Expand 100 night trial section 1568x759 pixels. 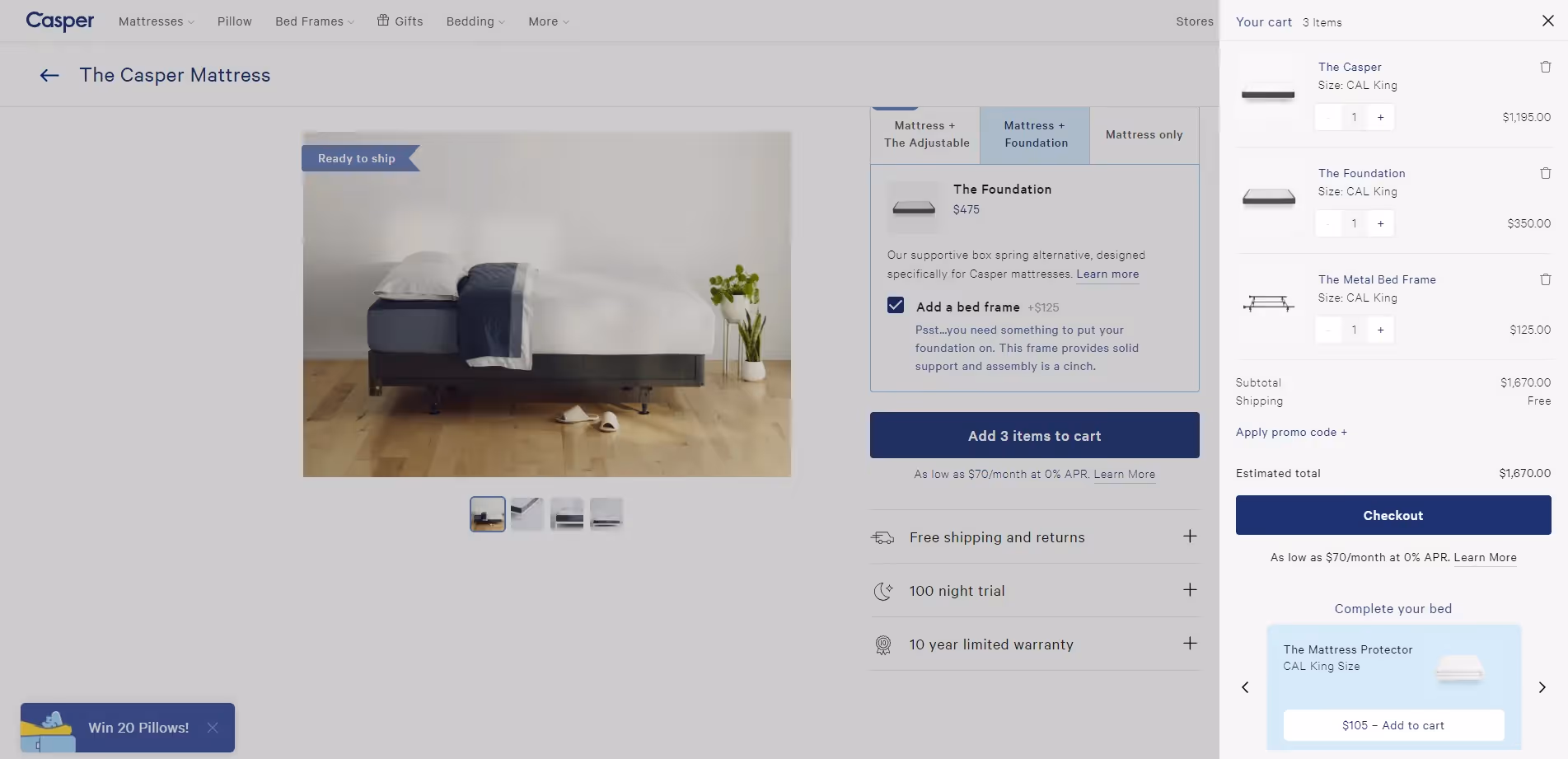[x=1035, y=591]
